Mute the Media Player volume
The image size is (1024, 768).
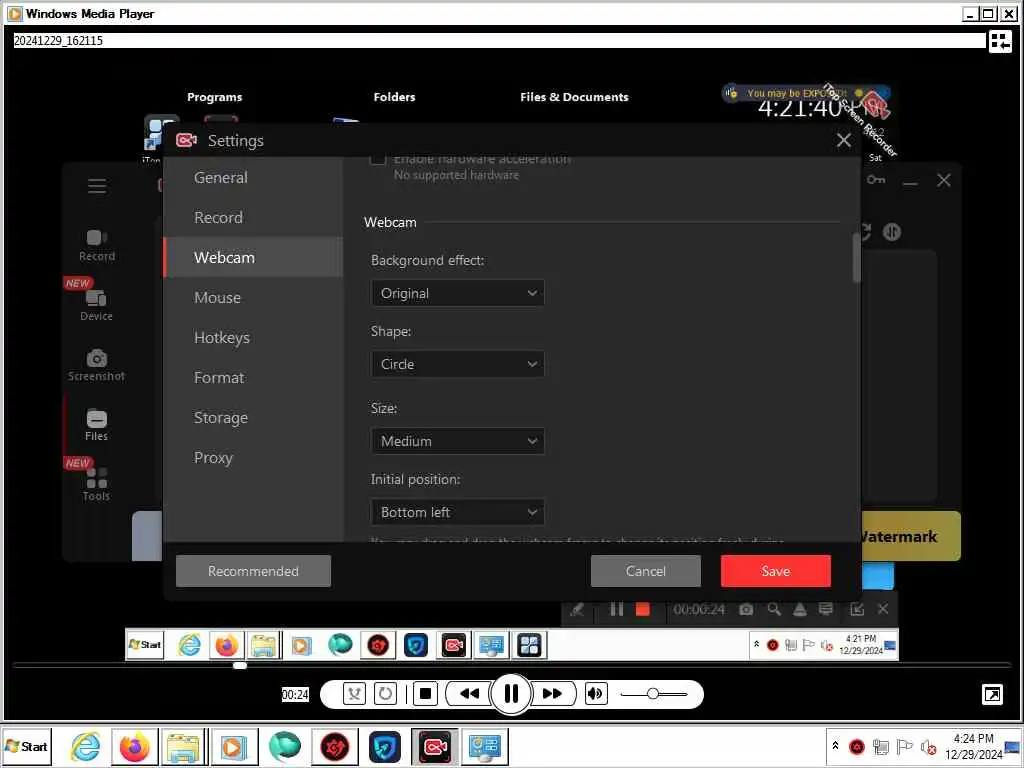(x=596, y=694)
